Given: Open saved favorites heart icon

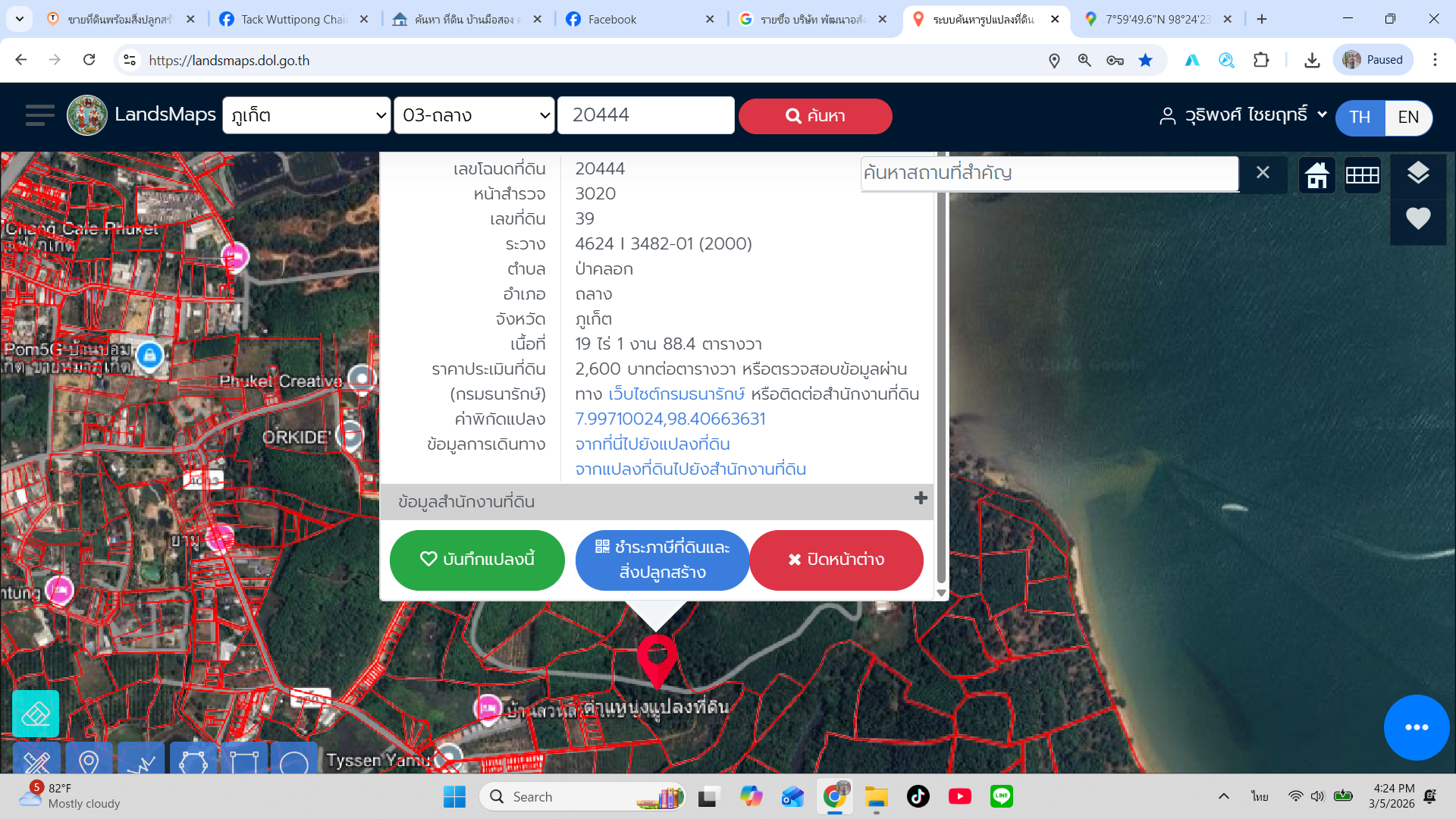Looking at the screenshot, I should [x=1418, y=218].
